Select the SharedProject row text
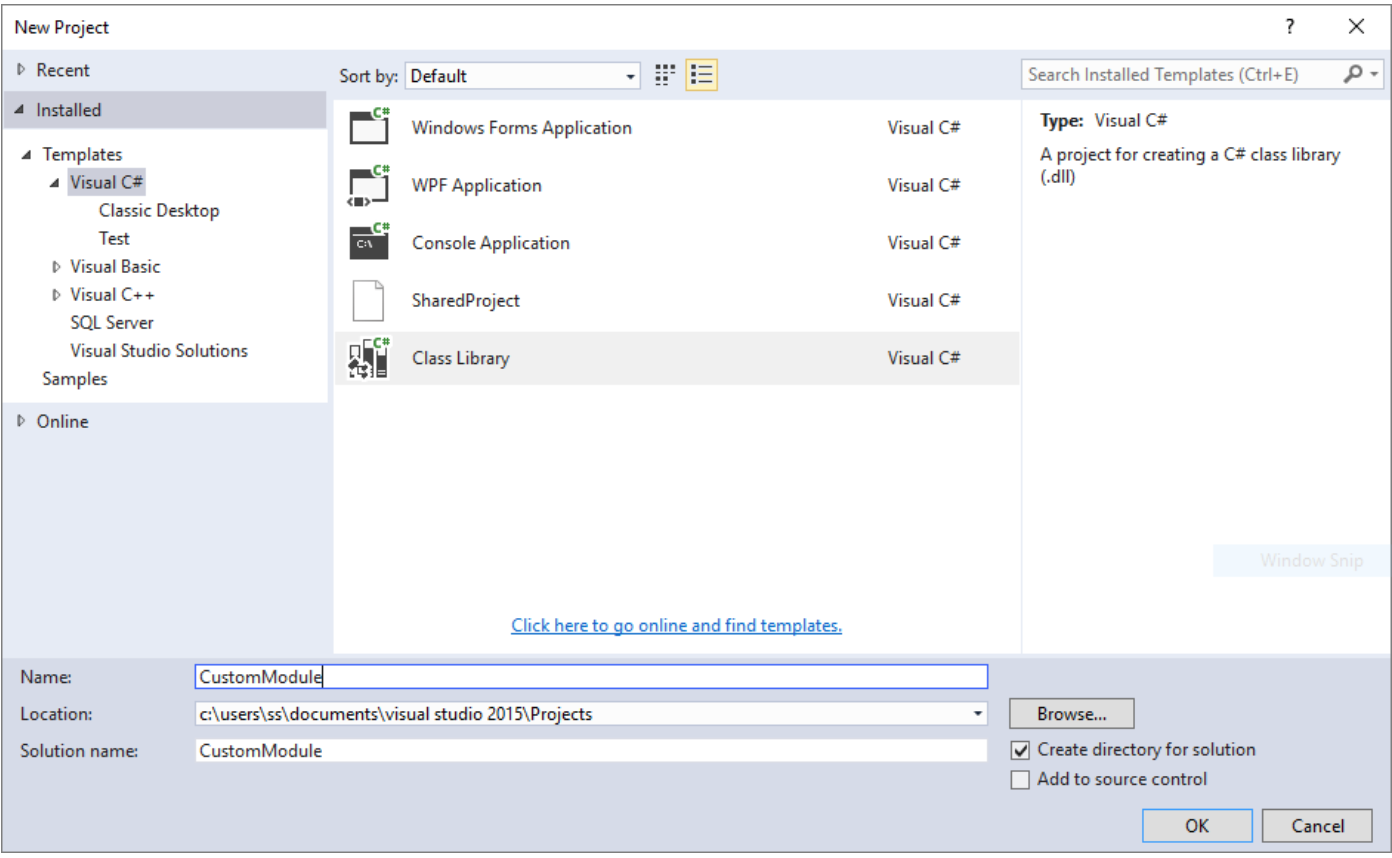Viewport: 1392px width, 858px height. point(466,300)
